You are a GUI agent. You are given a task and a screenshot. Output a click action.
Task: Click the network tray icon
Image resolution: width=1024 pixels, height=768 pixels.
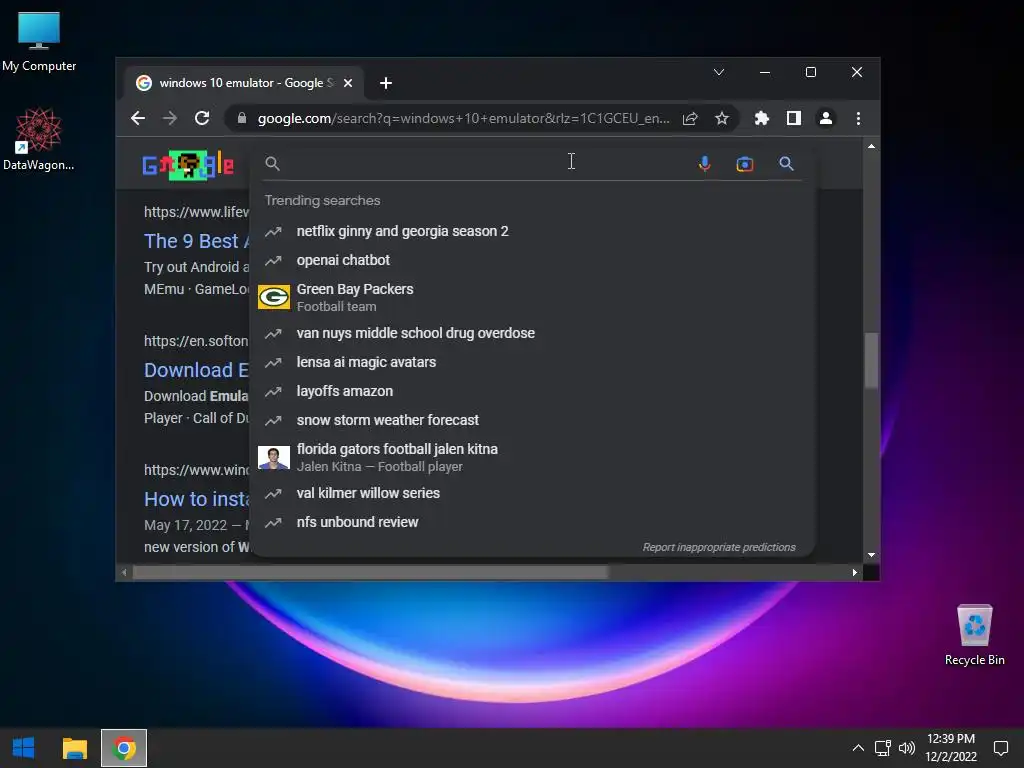[882, 748]
